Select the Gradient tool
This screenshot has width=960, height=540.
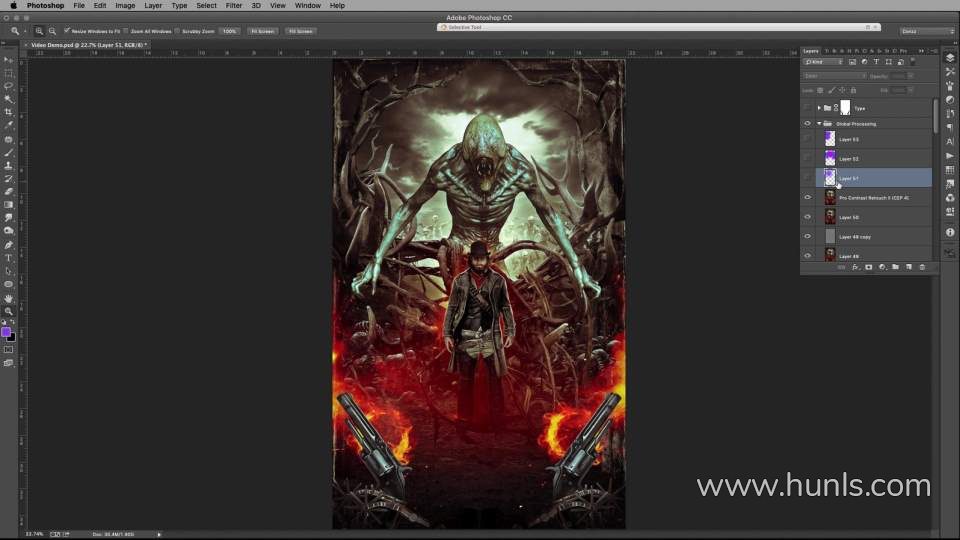(9, 204)
